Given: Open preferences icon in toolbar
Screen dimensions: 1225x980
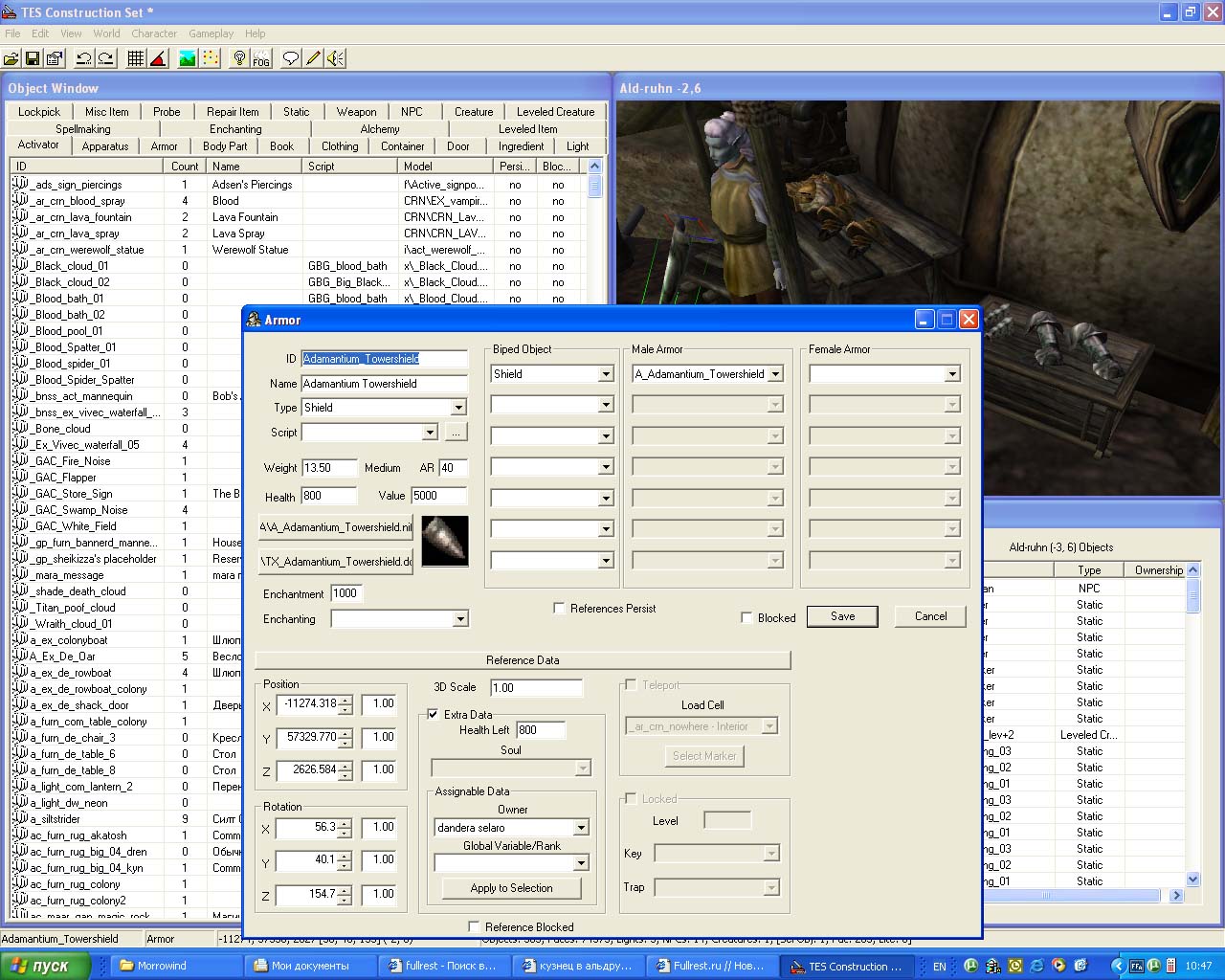Looking at the screenshot, I should pyautogui.click(x=55, y=58).
